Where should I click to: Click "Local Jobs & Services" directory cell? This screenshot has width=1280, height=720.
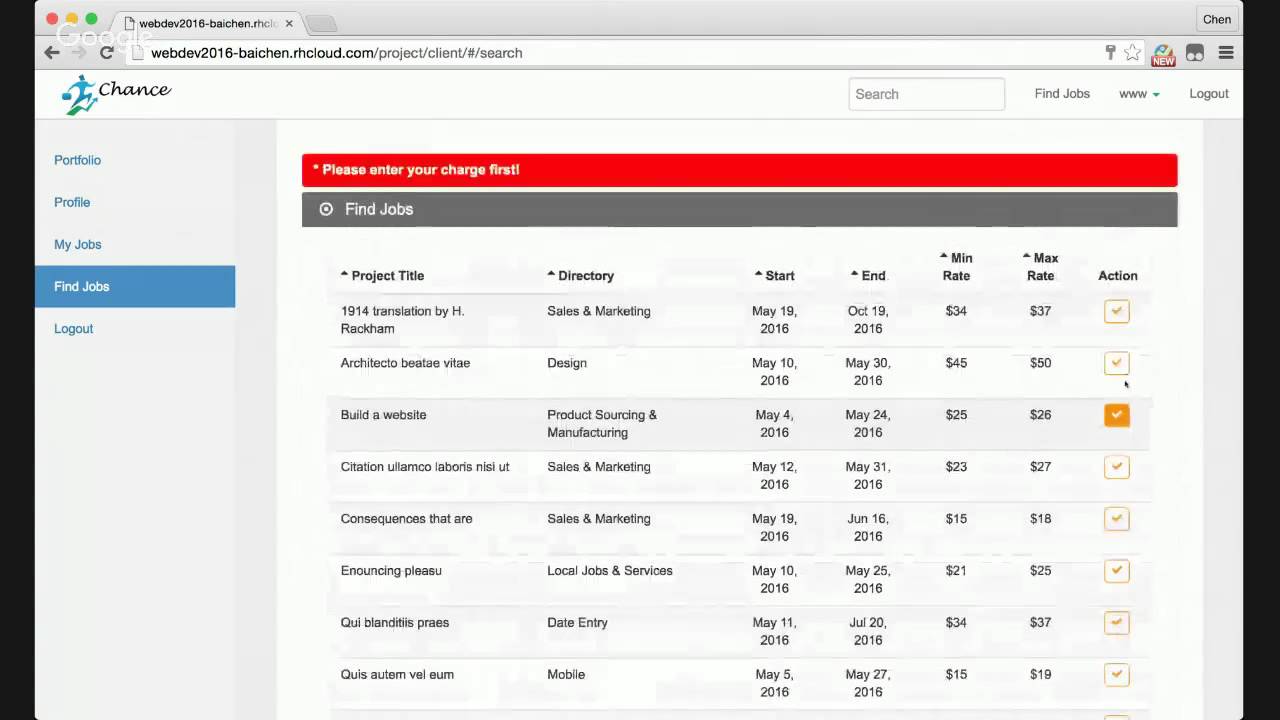coord(610,571)
